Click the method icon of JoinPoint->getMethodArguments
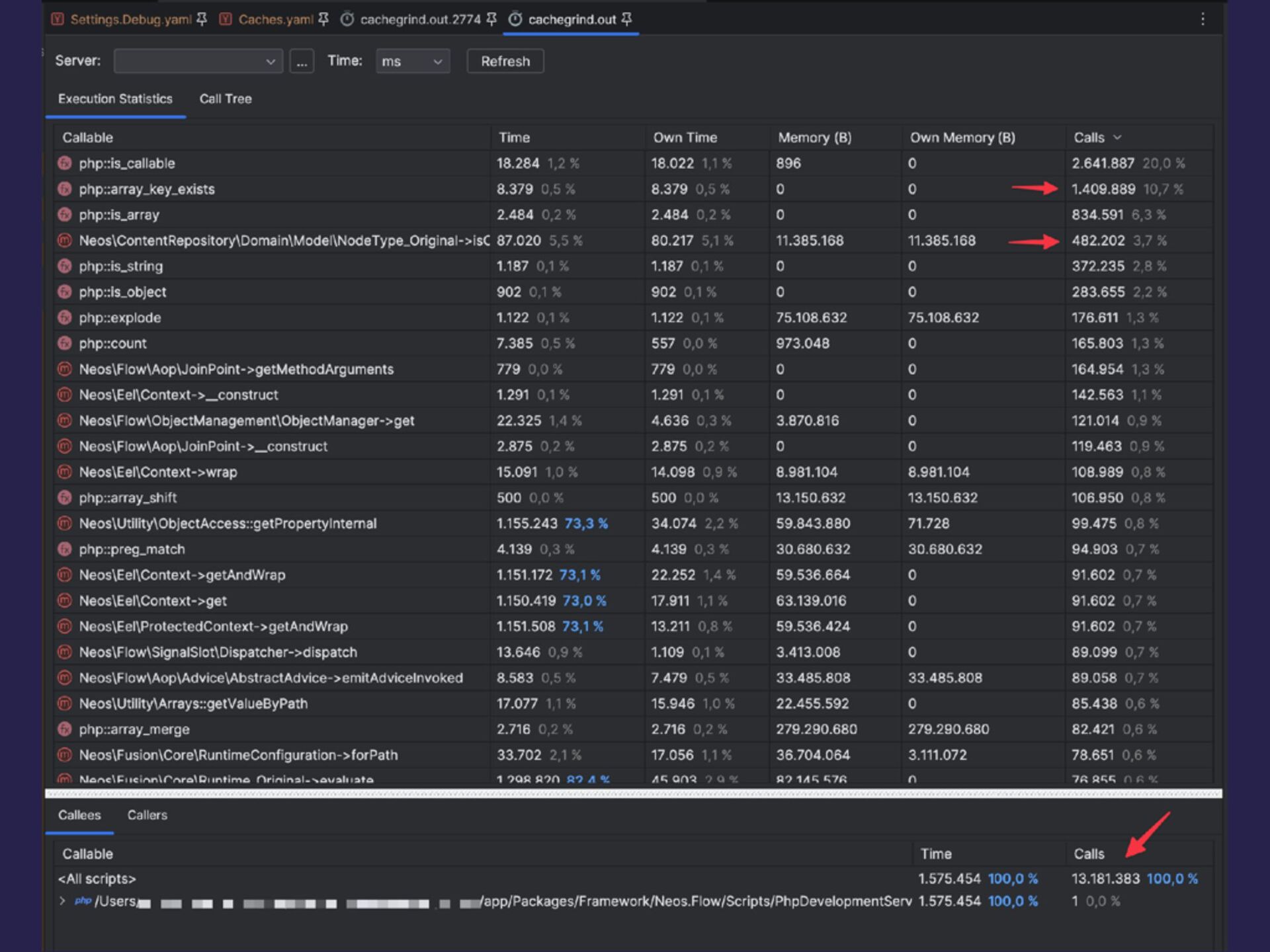The image size is (1270, 952). (64, 369)
